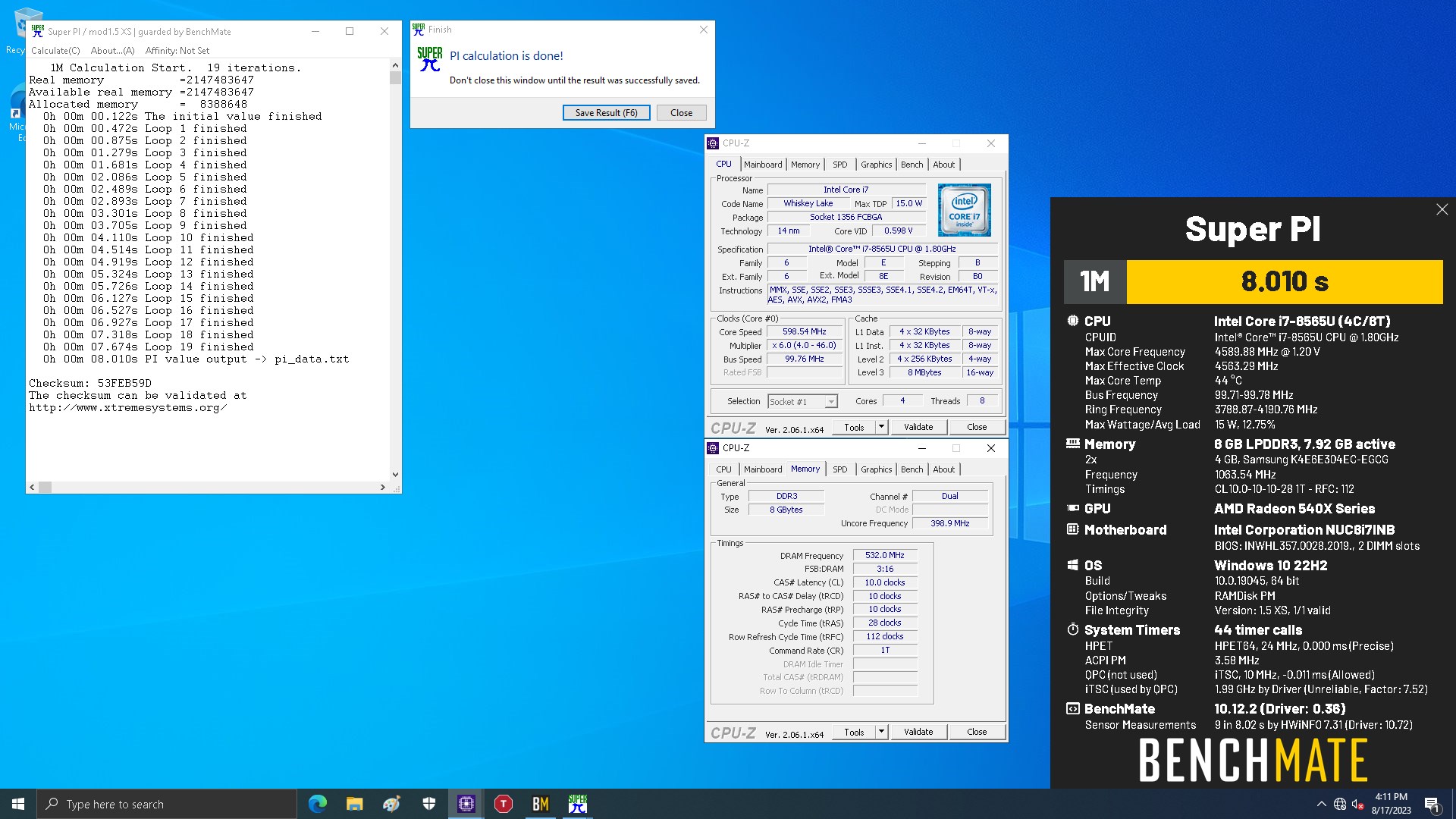
Task: Open About tab in top CPU-Z
Action: pyautogui.click(x=943, y=165)
